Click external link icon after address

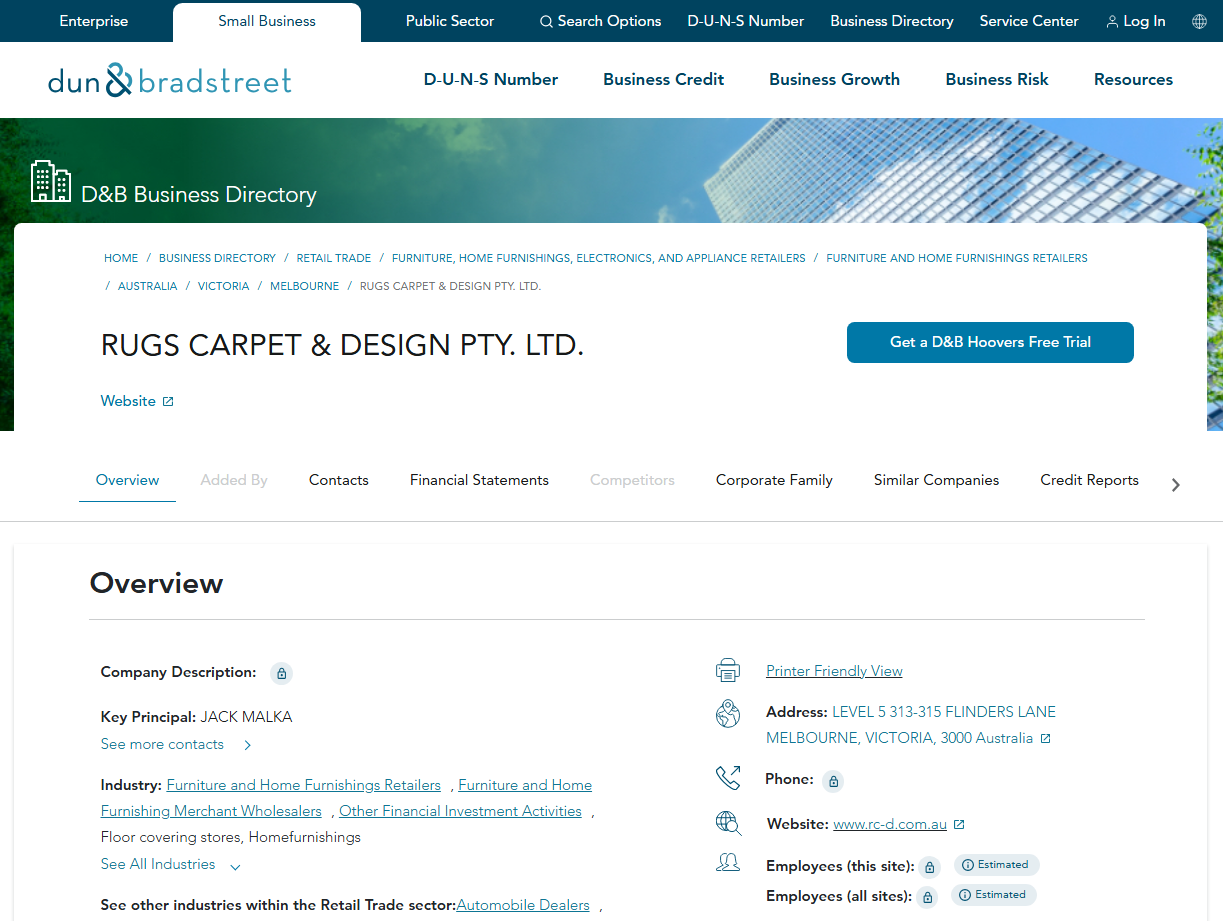click(x=1045, y=738)
